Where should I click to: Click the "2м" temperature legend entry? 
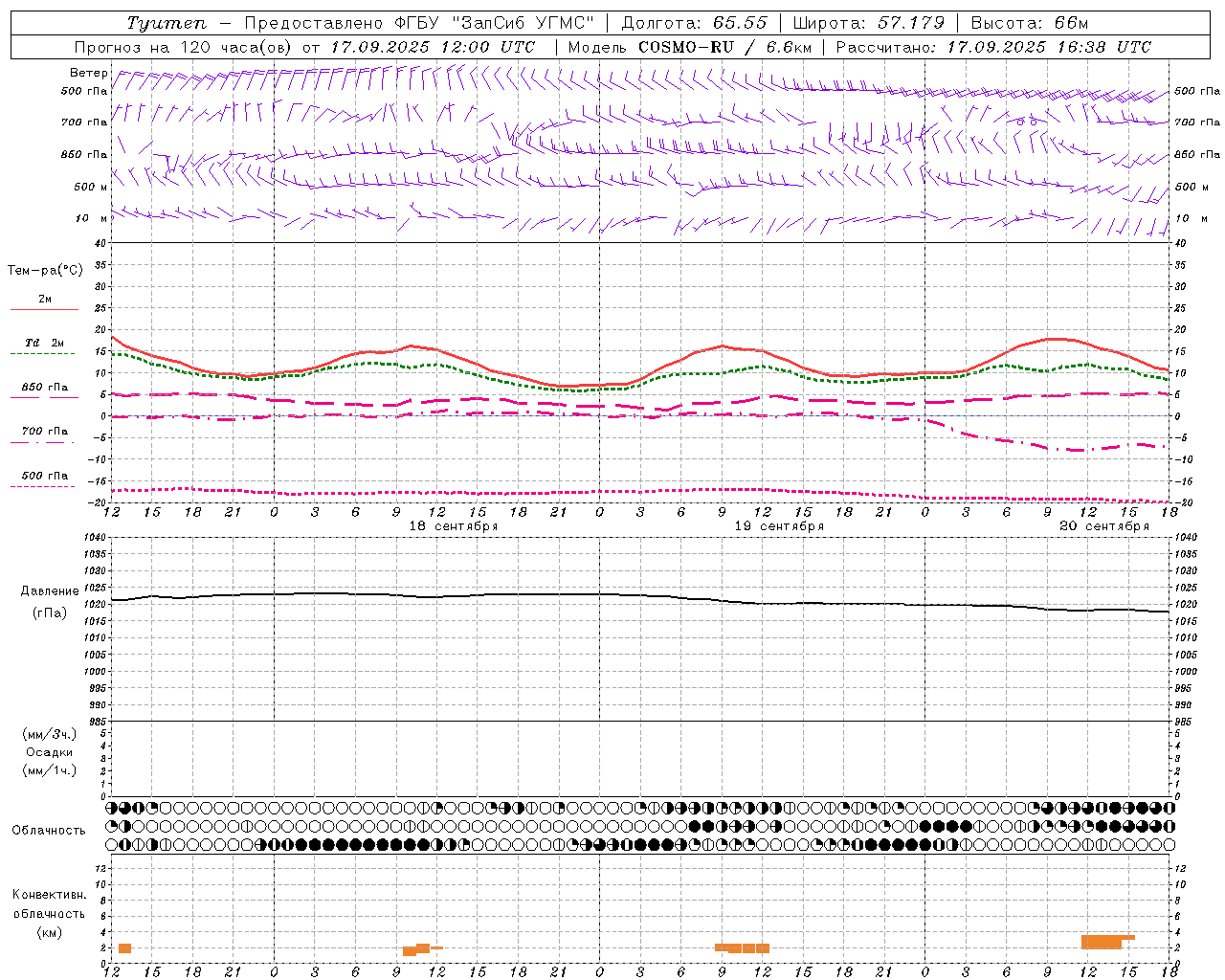click(x=45, y=299)
